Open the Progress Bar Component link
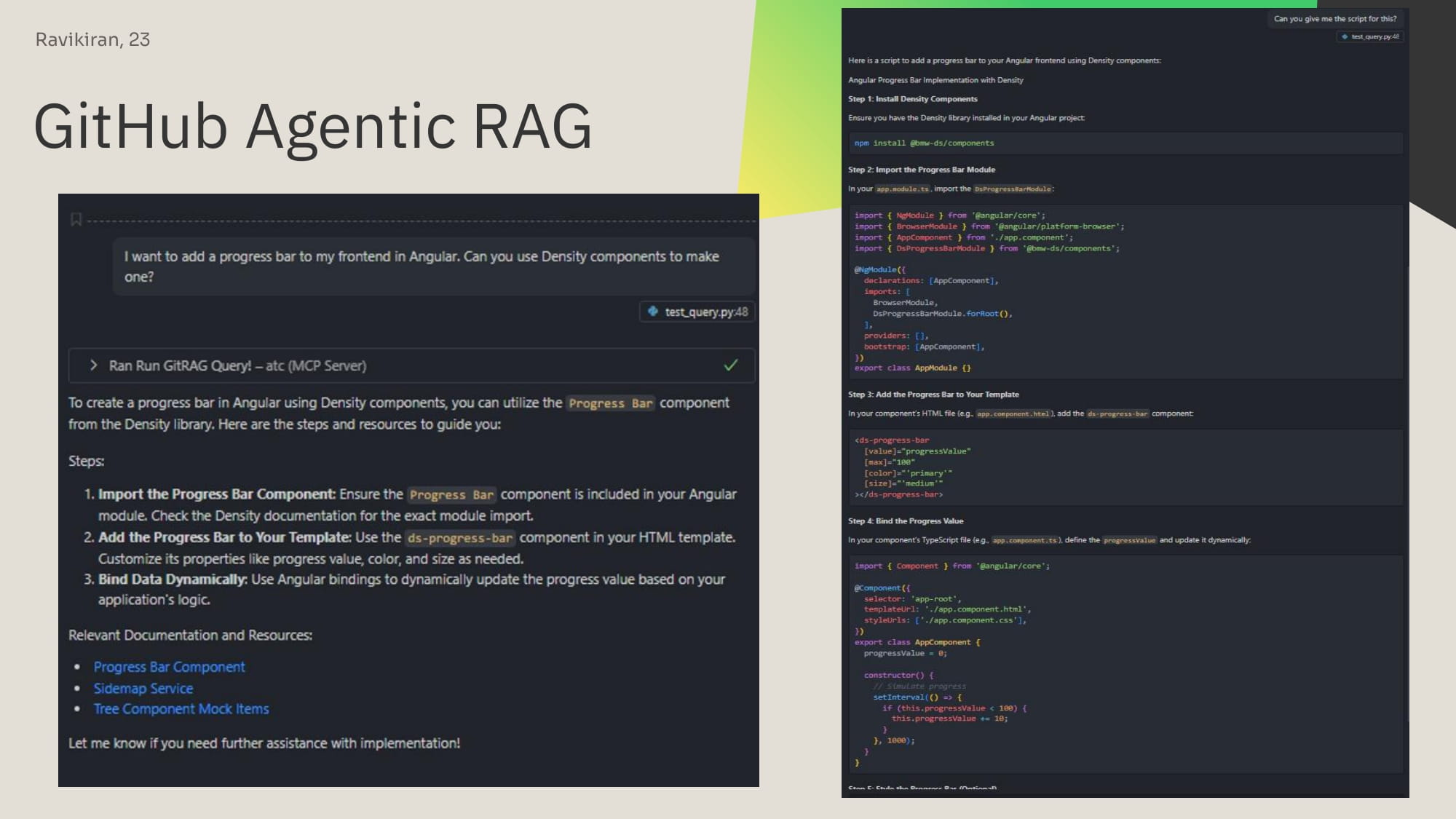Screen dimensions: 1456x819 pyautogui.click(x=169, y=667)
